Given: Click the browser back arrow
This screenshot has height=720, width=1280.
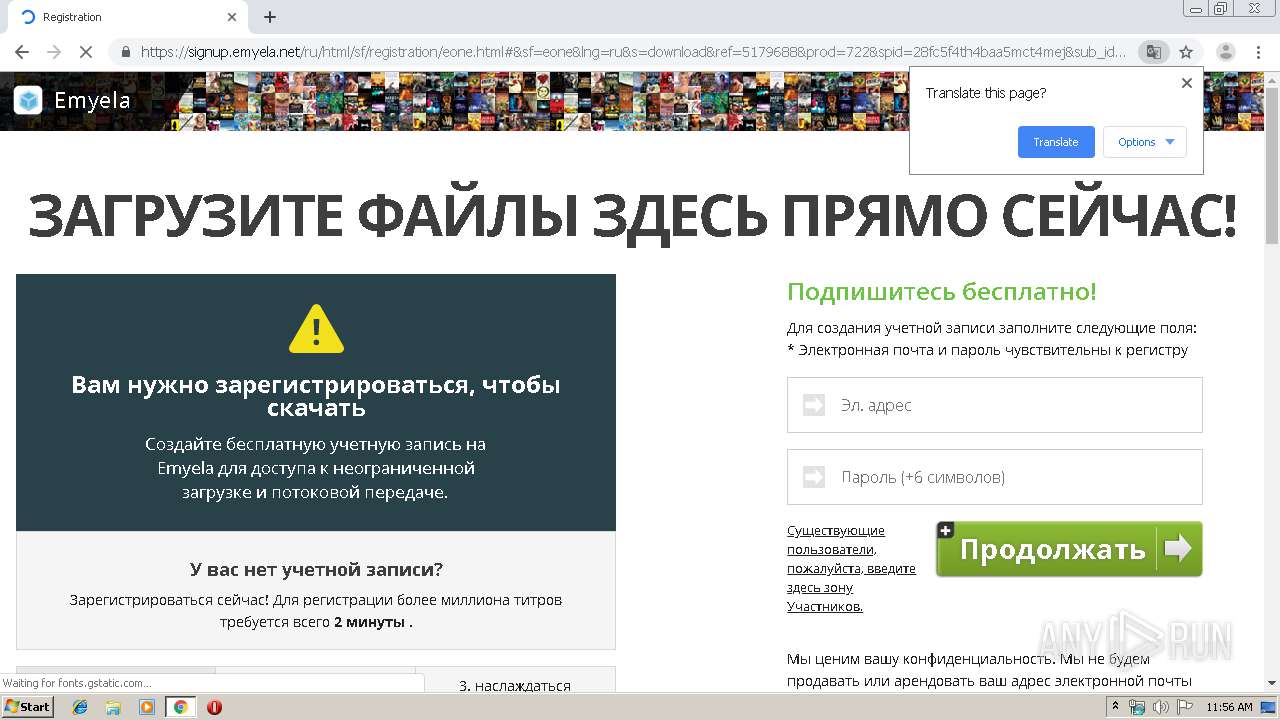Looking at the screenshot, I should pos(22,52).
